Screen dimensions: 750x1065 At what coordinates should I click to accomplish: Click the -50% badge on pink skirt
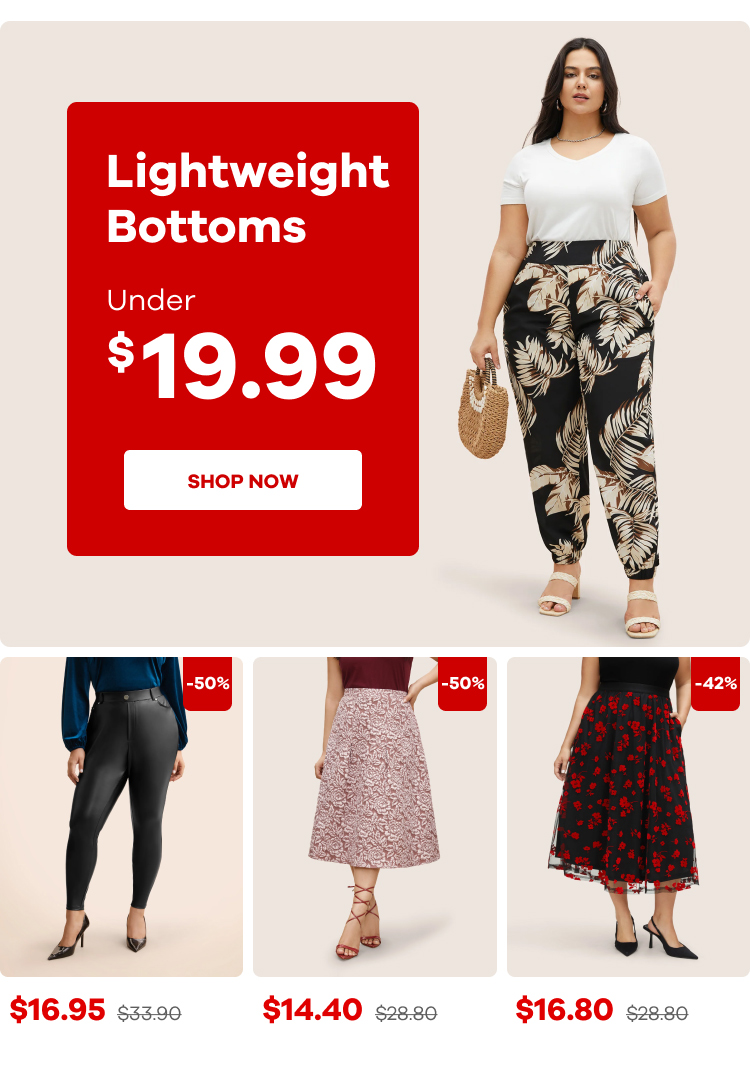click(463, 683)
